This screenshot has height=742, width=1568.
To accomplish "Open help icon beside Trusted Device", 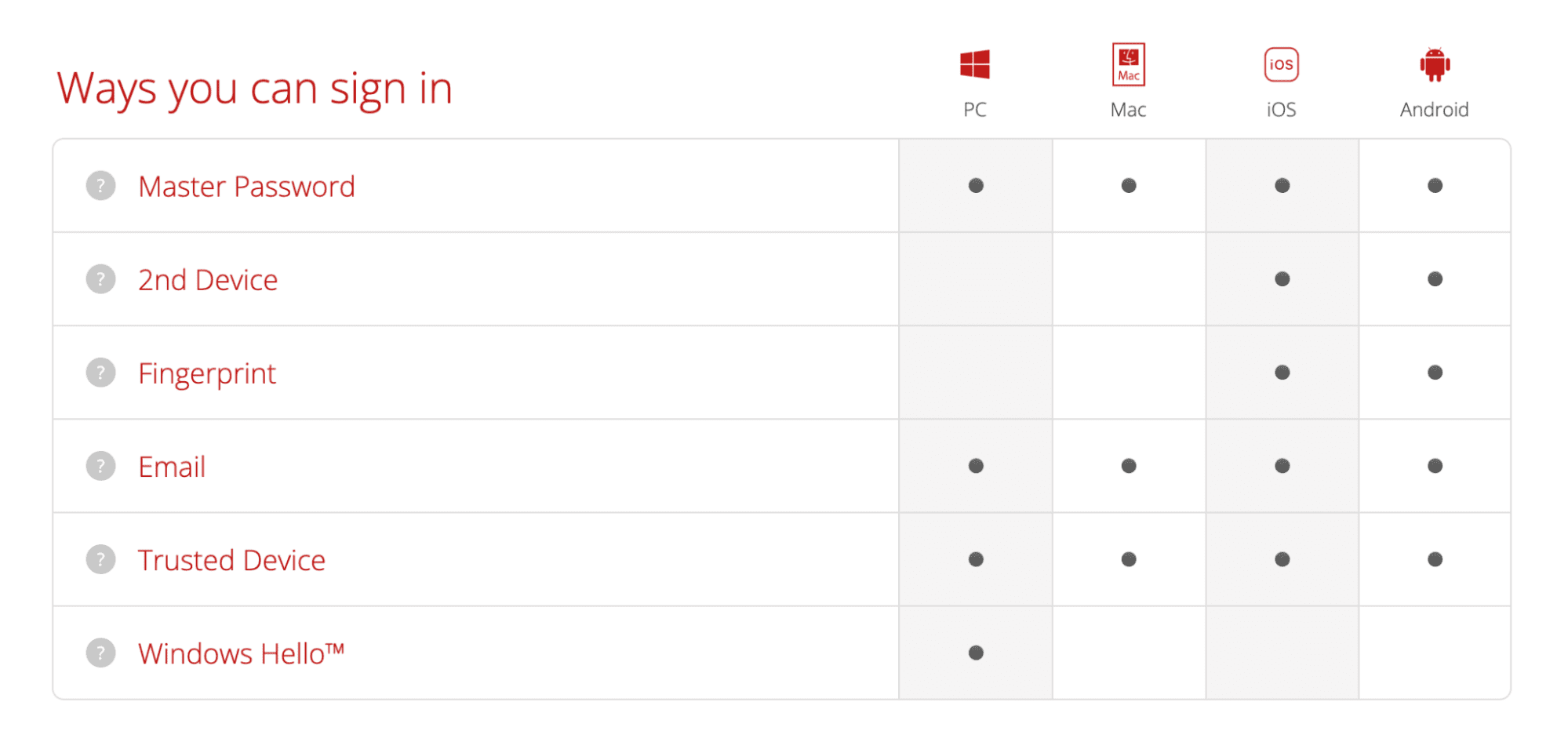I will tap(100, 559).
